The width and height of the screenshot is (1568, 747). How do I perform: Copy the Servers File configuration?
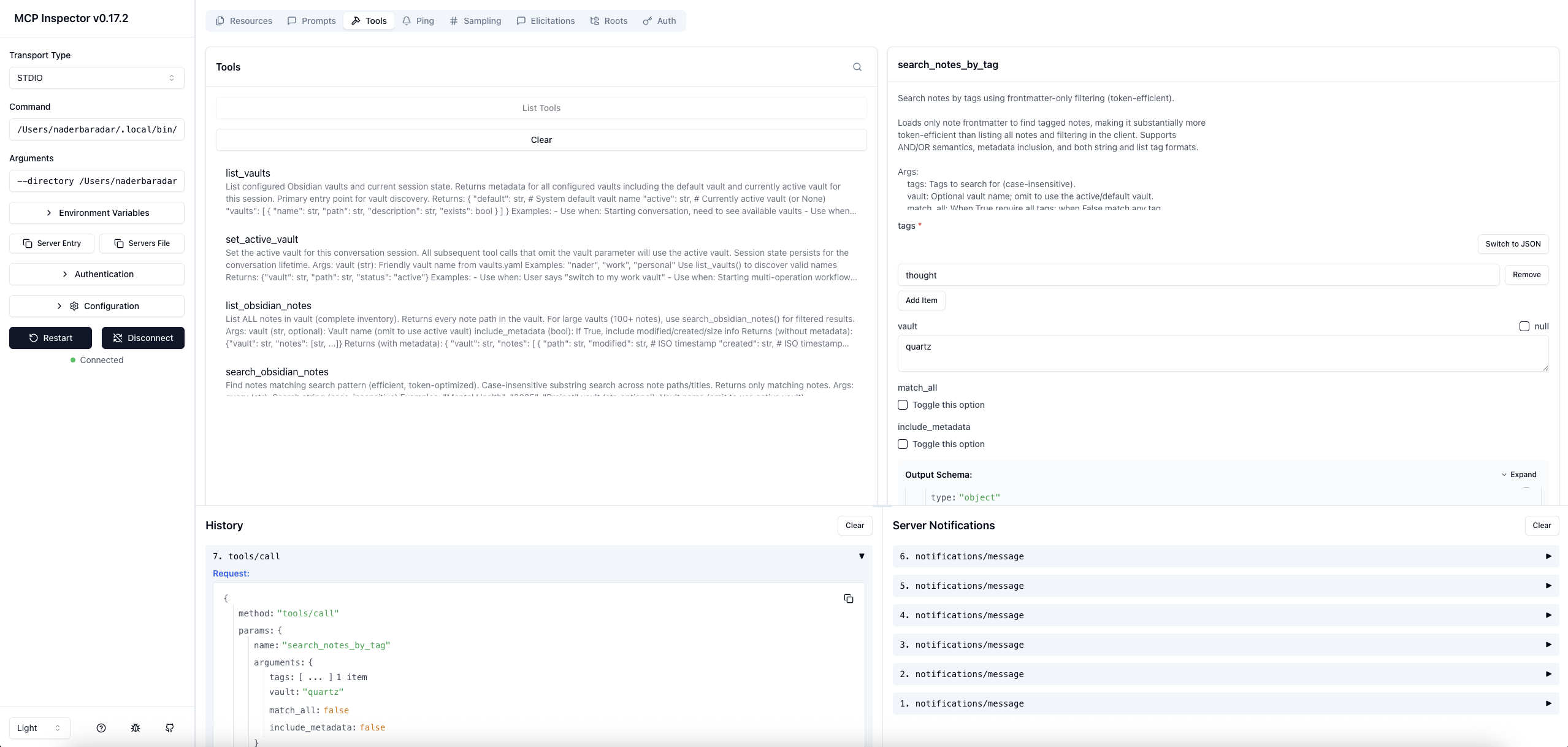click(x=142, y=243)
